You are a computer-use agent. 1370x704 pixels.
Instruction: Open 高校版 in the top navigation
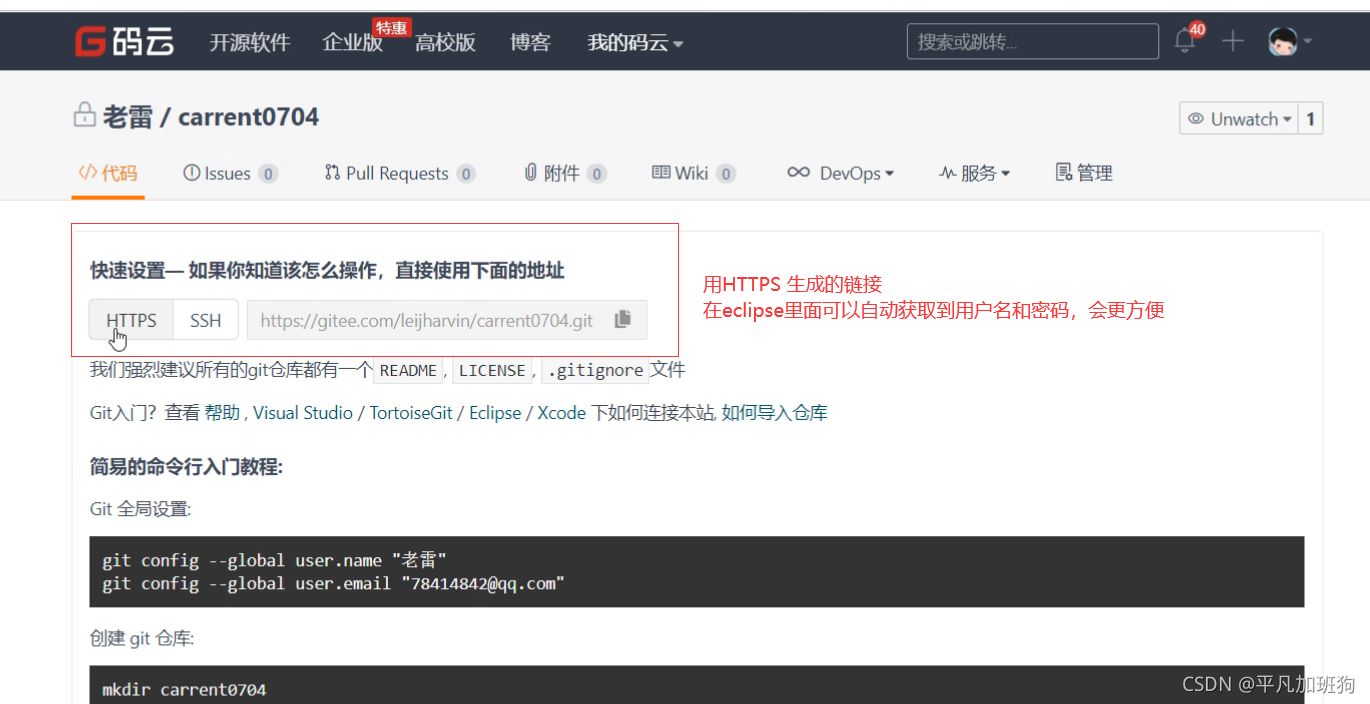[x=445, y=42]
